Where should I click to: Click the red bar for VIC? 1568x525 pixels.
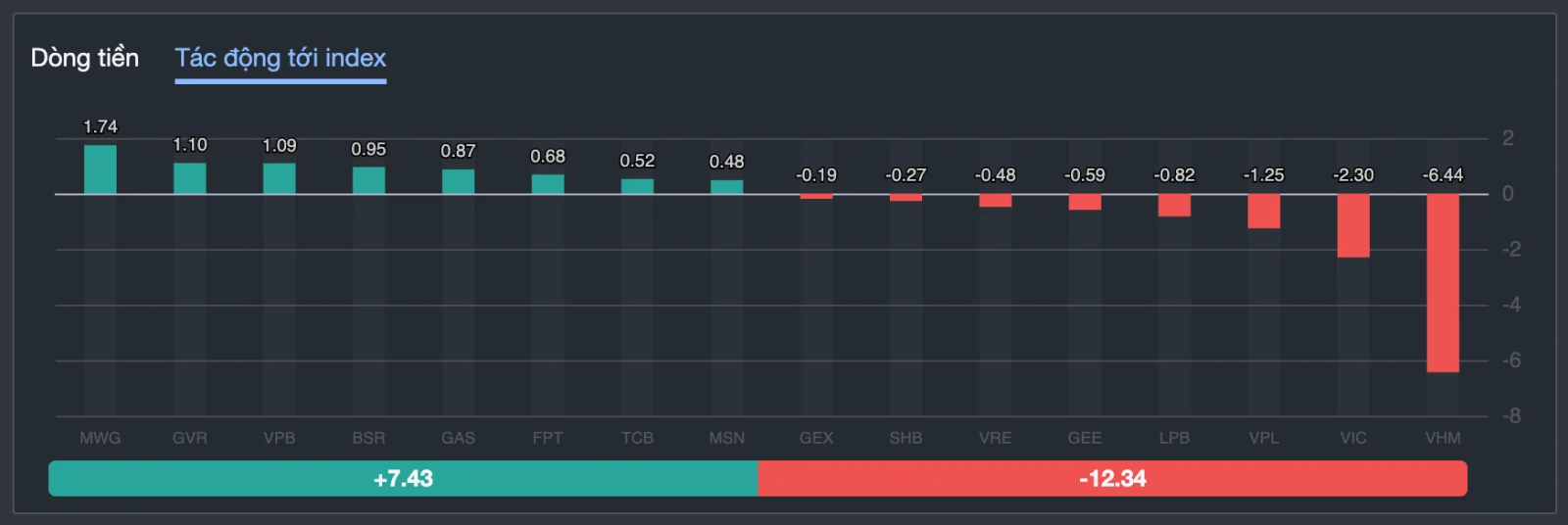tap(1353, 225)
